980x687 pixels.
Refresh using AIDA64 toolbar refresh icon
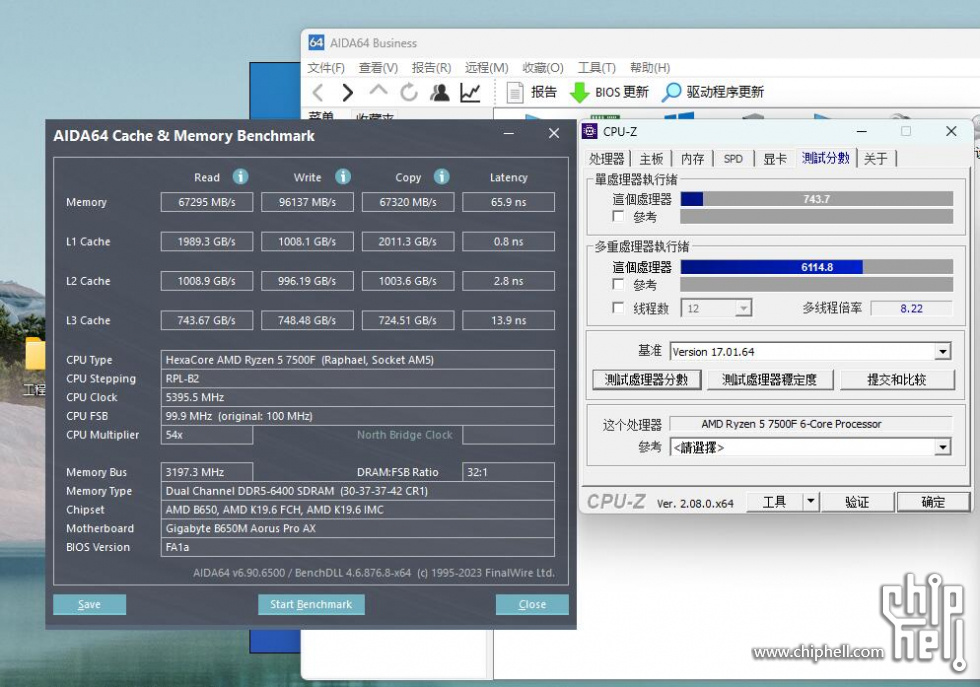pos(409,93)
